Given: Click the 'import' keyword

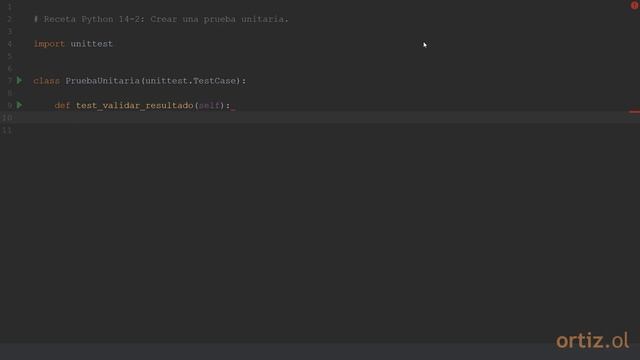Looking at the screenshot, I should [49, 44].
